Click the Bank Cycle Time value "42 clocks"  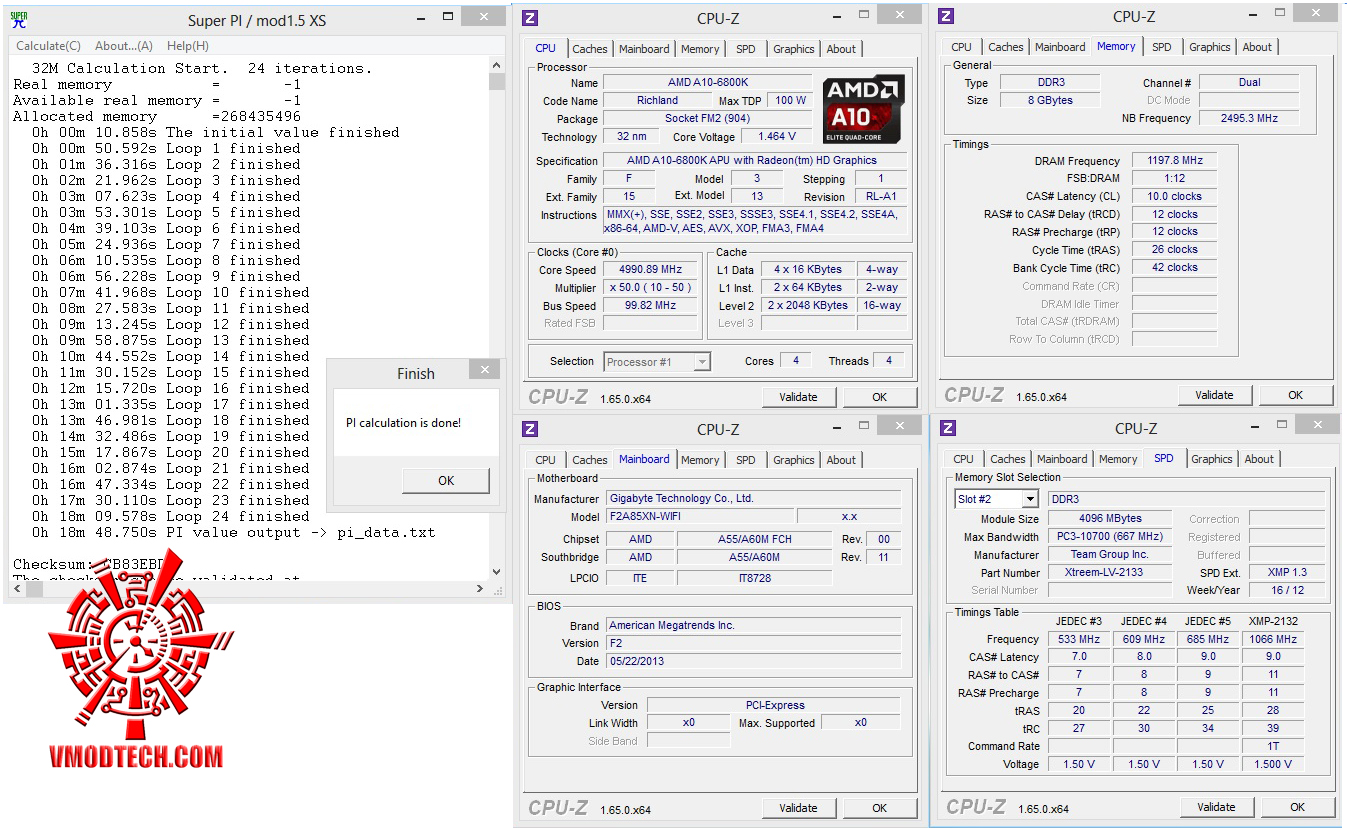pos(1174,268)
